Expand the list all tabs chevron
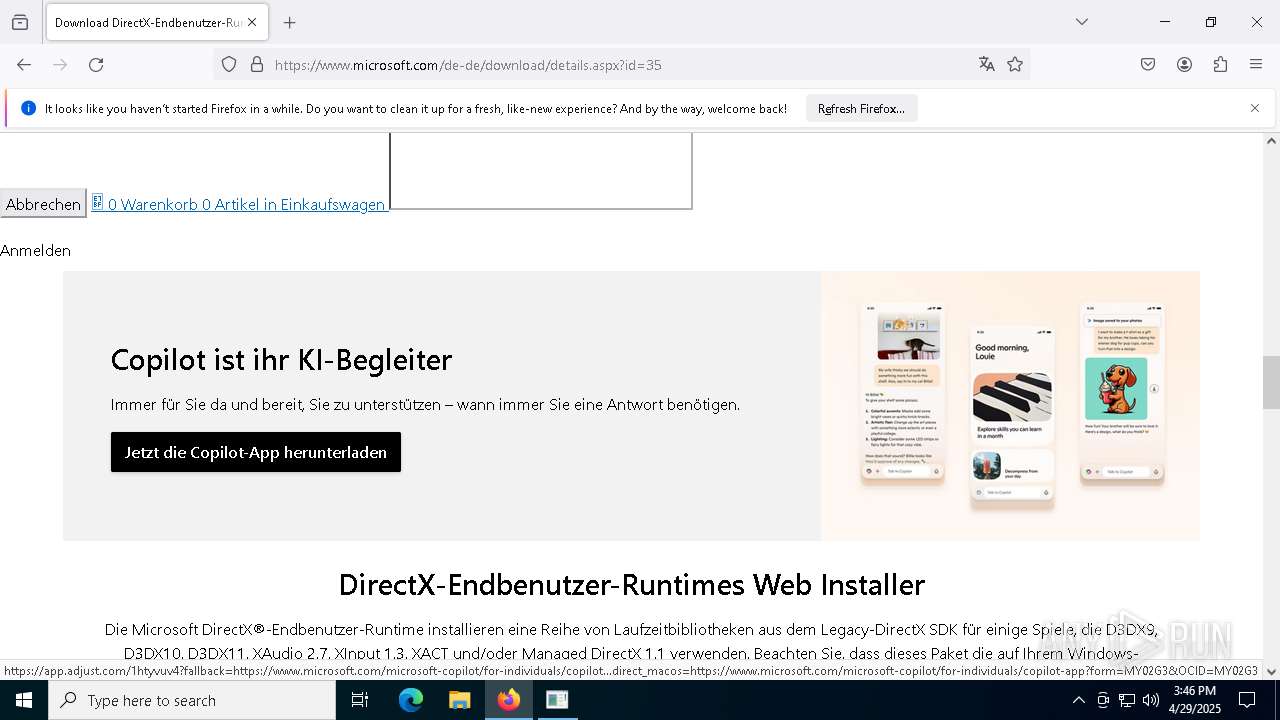 tap(1081, 22)
